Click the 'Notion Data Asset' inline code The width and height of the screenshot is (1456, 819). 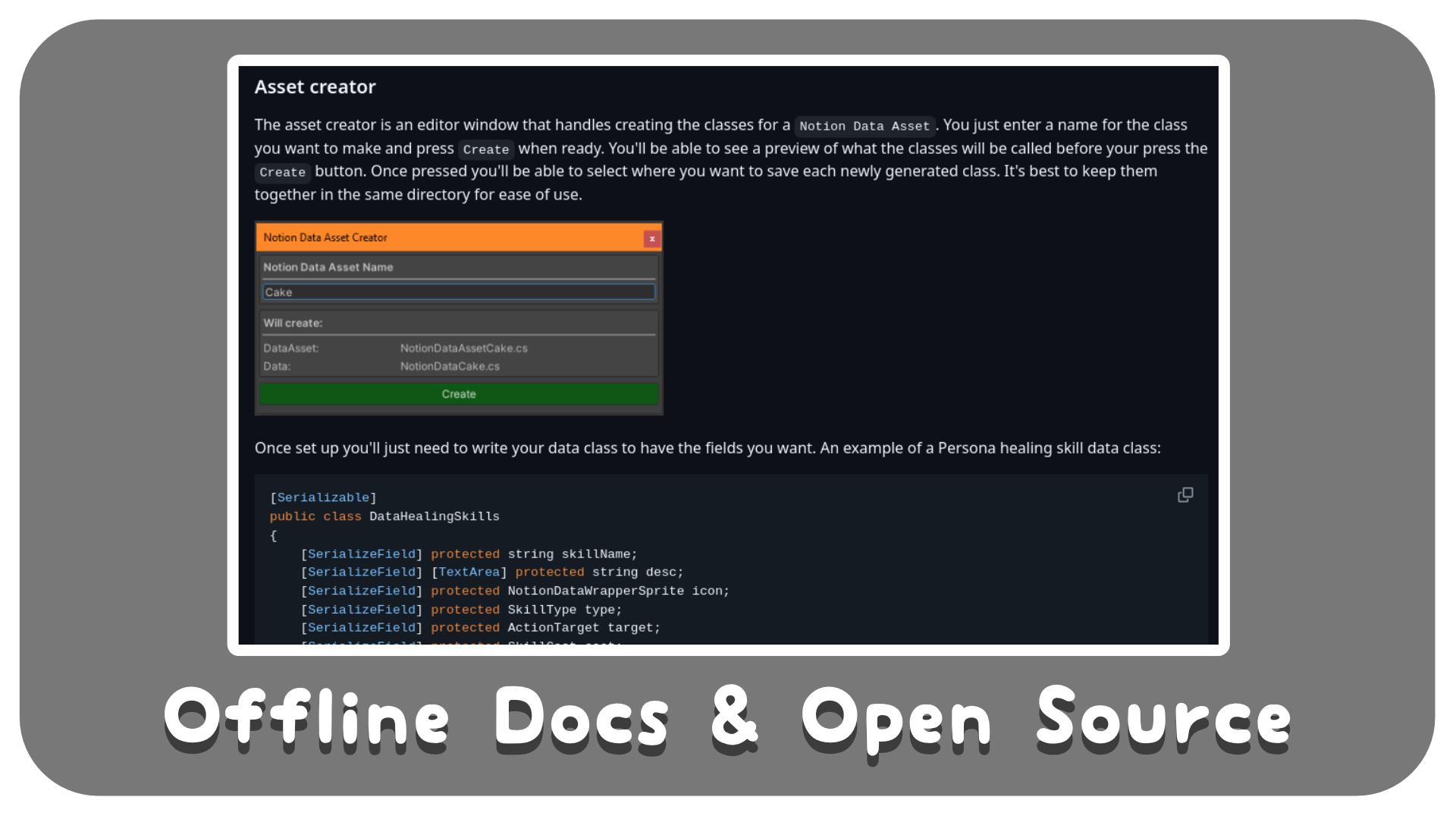point(864,126)
